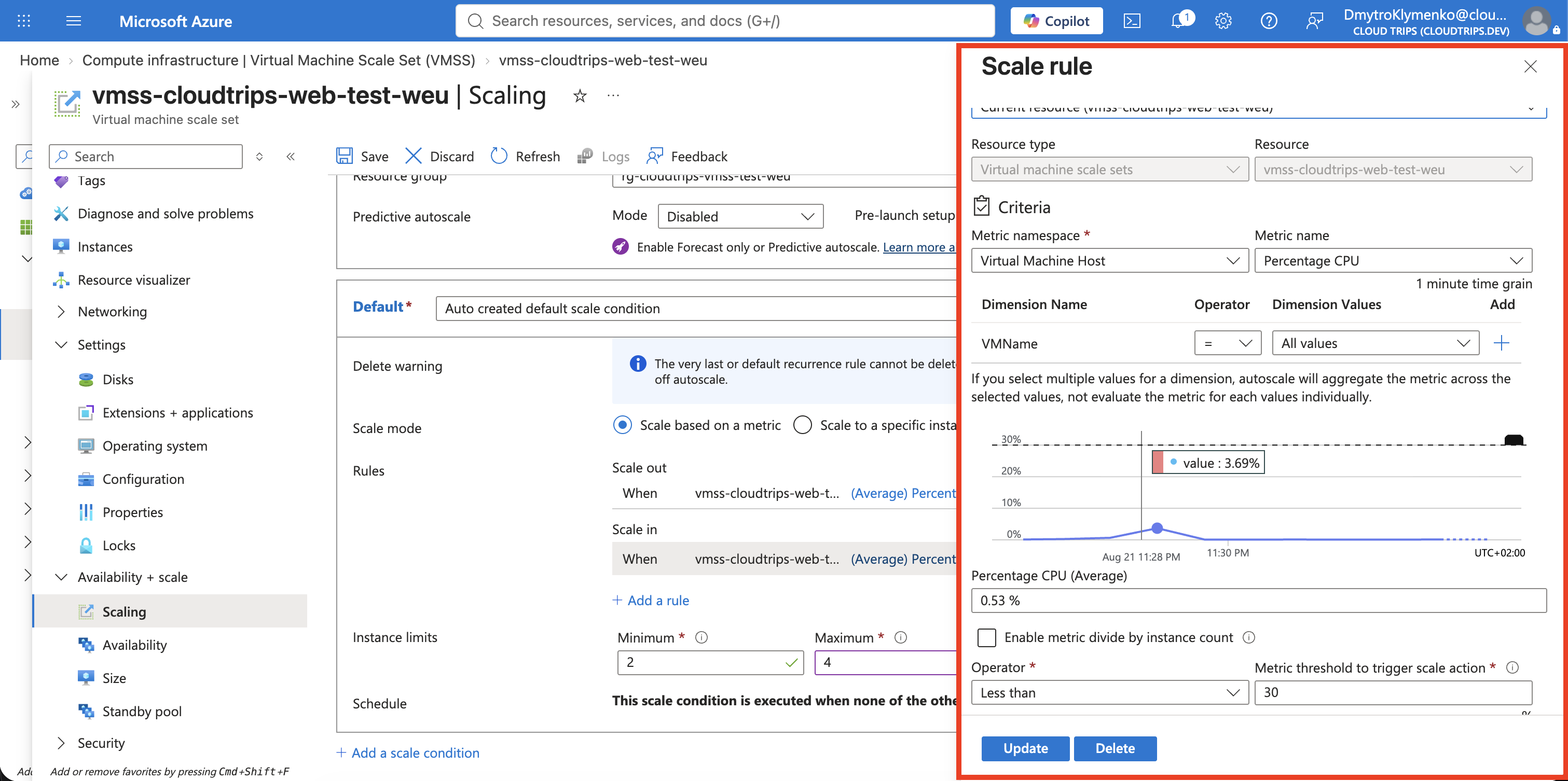Open the Azure portal apps grid menu
Viewport: 1568px width, 781px height.
click(24, 21)
